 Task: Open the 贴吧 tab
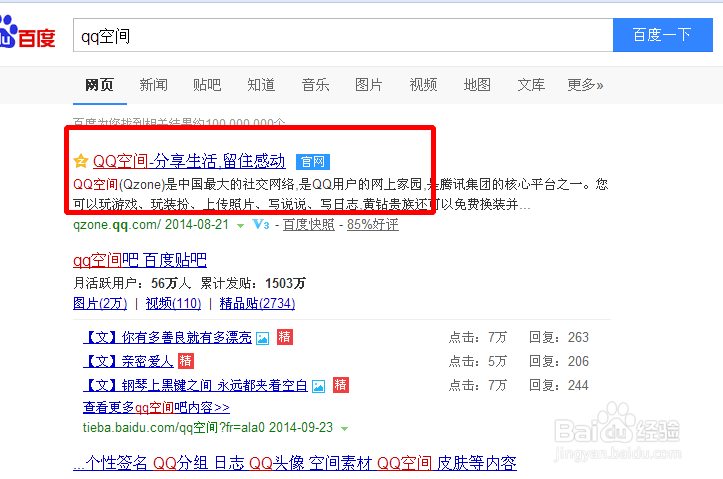207,85
